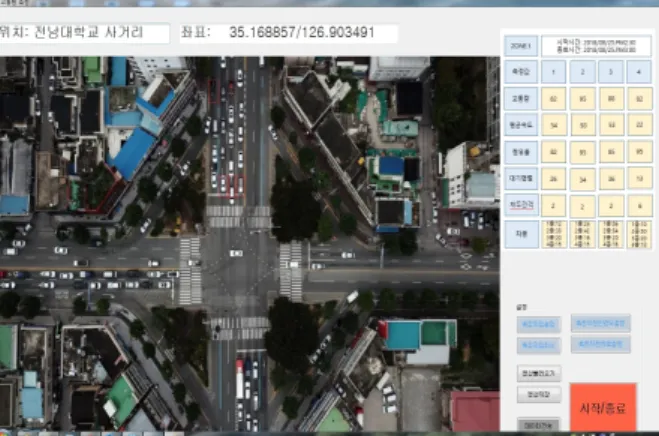The height and width of the screenshot is (436, 659).
Task: Click the 점유율 row label
Action: tap(521, 152)
